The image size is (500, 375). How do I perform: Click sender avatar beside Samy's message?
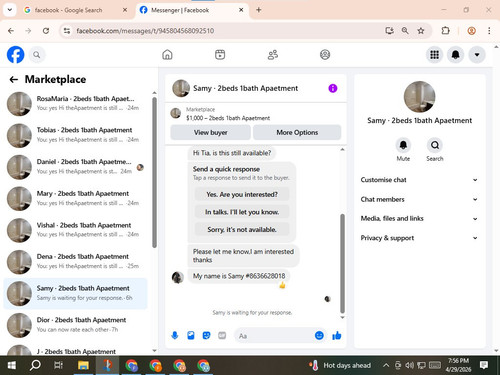tap(177, 277)
